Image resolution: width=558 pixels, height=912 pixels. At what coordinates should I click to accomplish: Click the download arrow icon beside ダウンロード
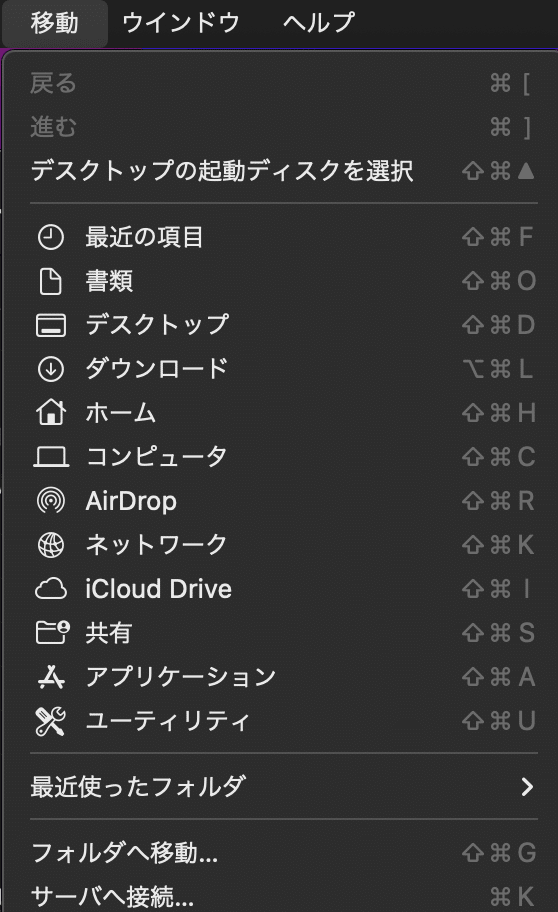pyautogui.click(x=51, y=369)
